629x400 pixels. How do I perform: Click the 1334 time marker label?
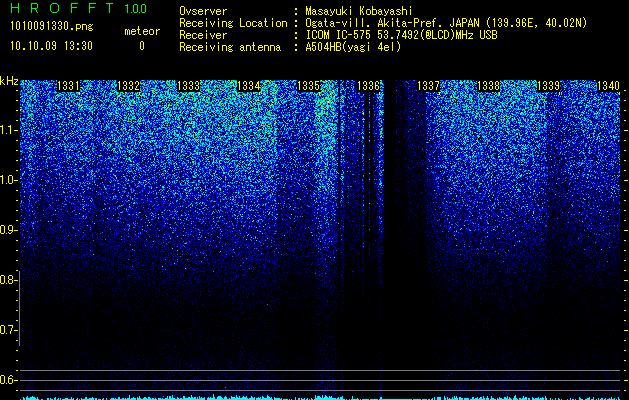click(249, 86)
